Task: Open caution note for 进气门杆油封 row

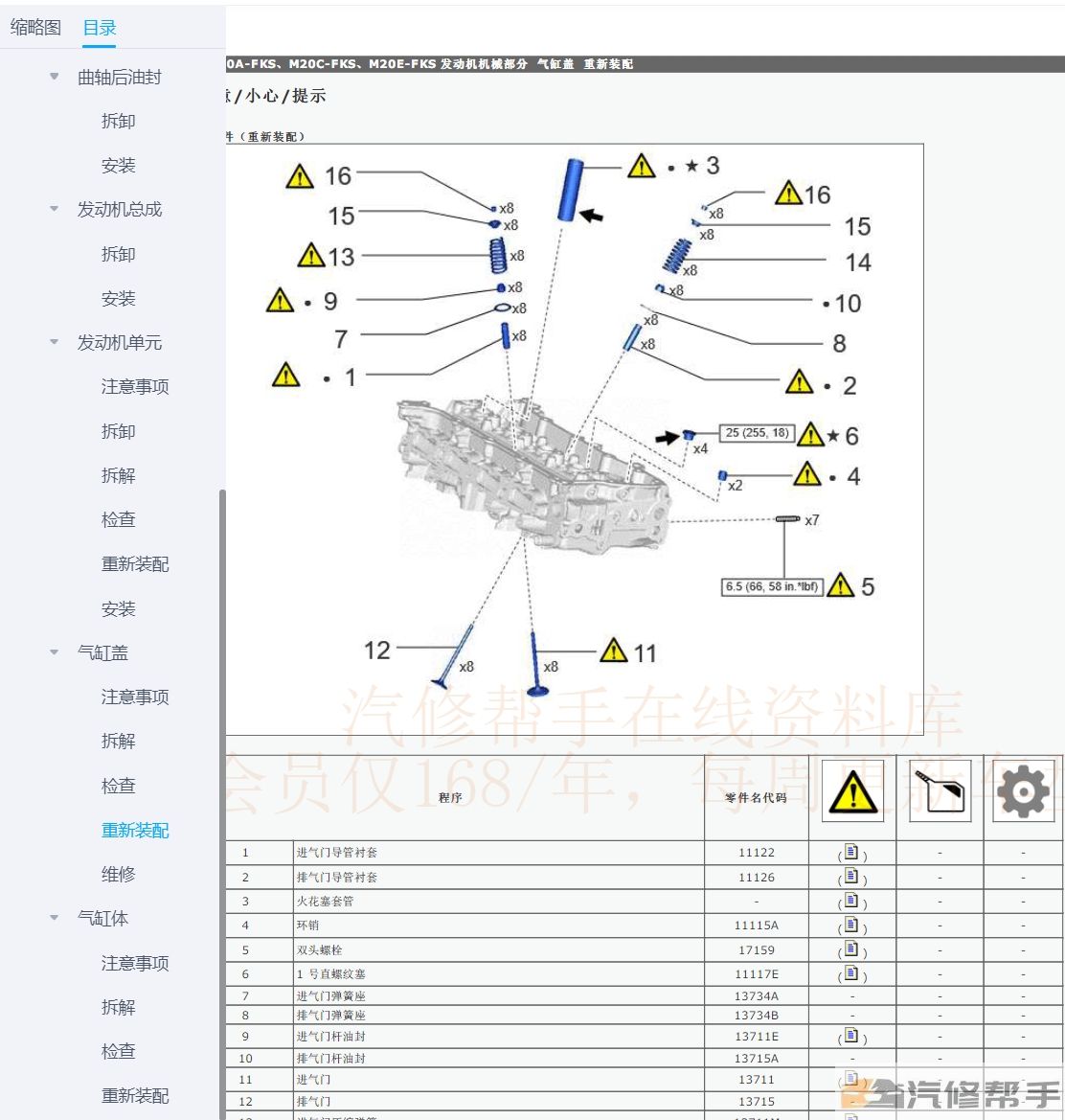Action: tap(850, 1035)
